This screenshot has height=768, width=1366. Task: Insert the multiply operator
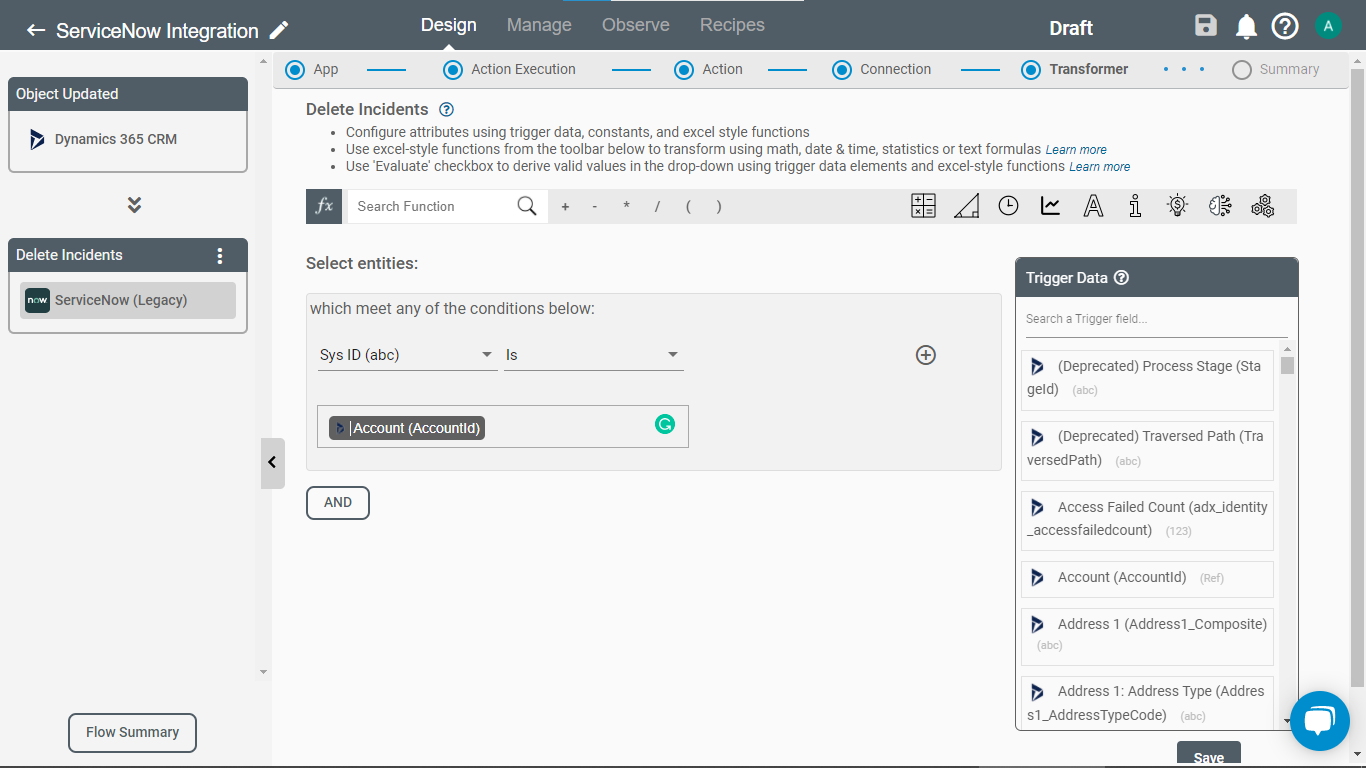(627, 207)
